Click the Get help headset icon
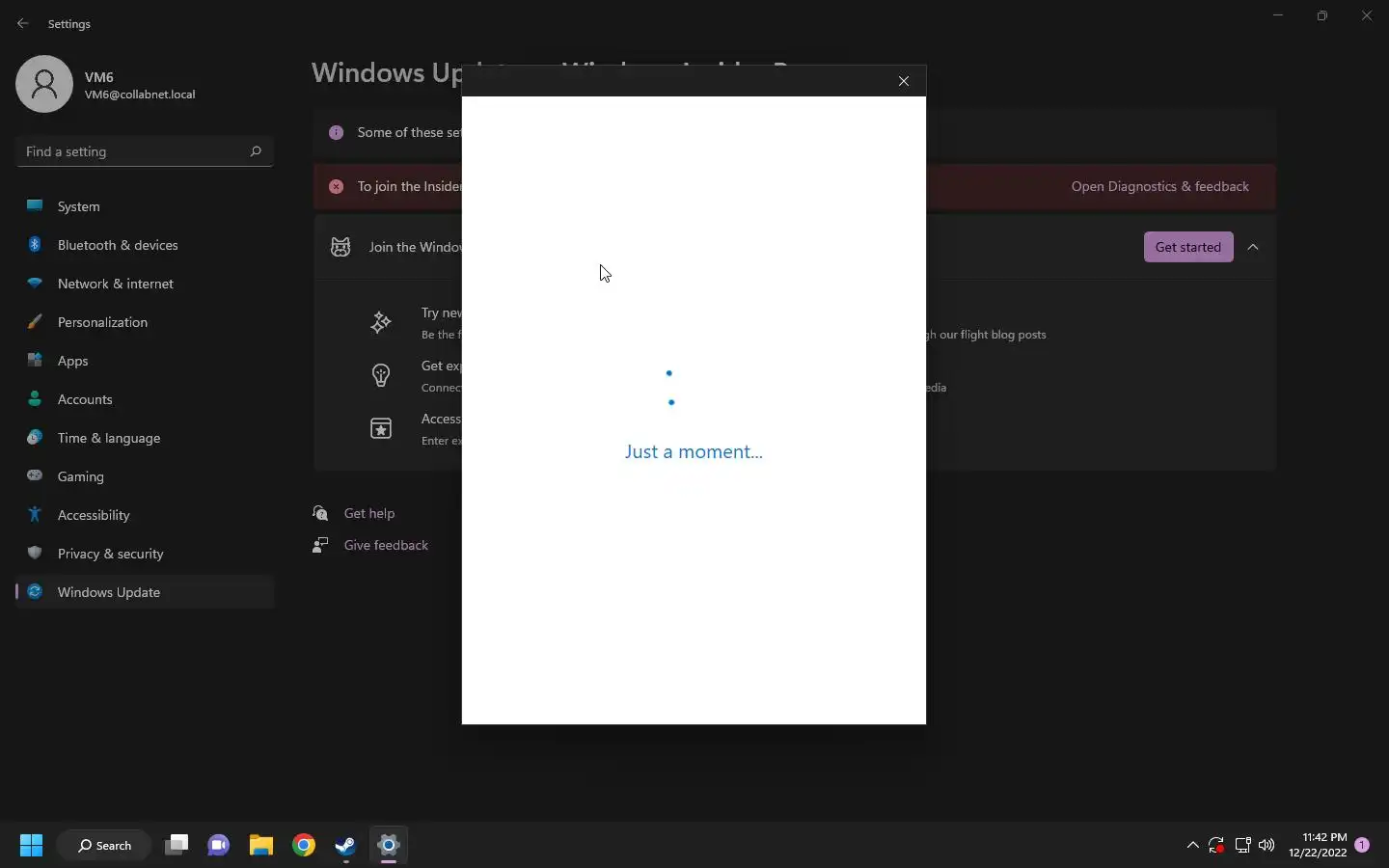Viewport: 1389px width, 868px height. click(x=320, y=513)
